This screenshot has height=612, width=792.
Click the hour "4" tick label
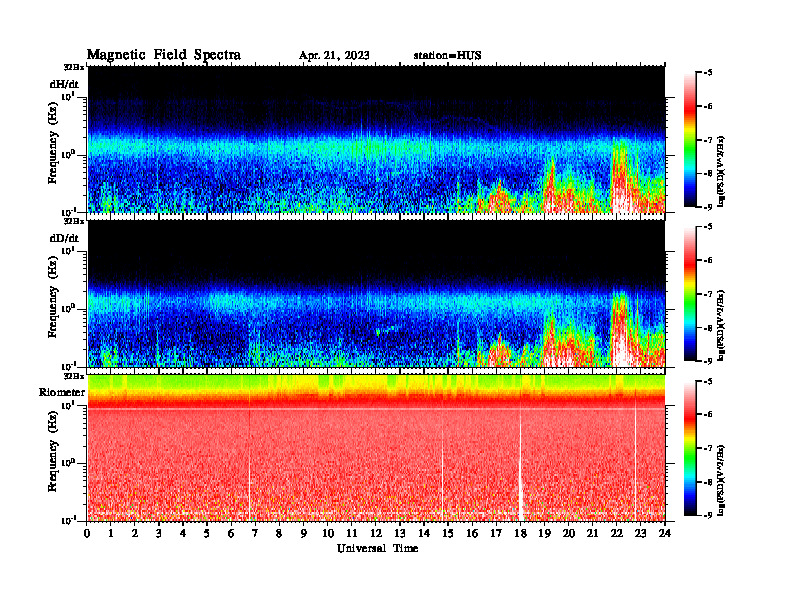(183, 533)
